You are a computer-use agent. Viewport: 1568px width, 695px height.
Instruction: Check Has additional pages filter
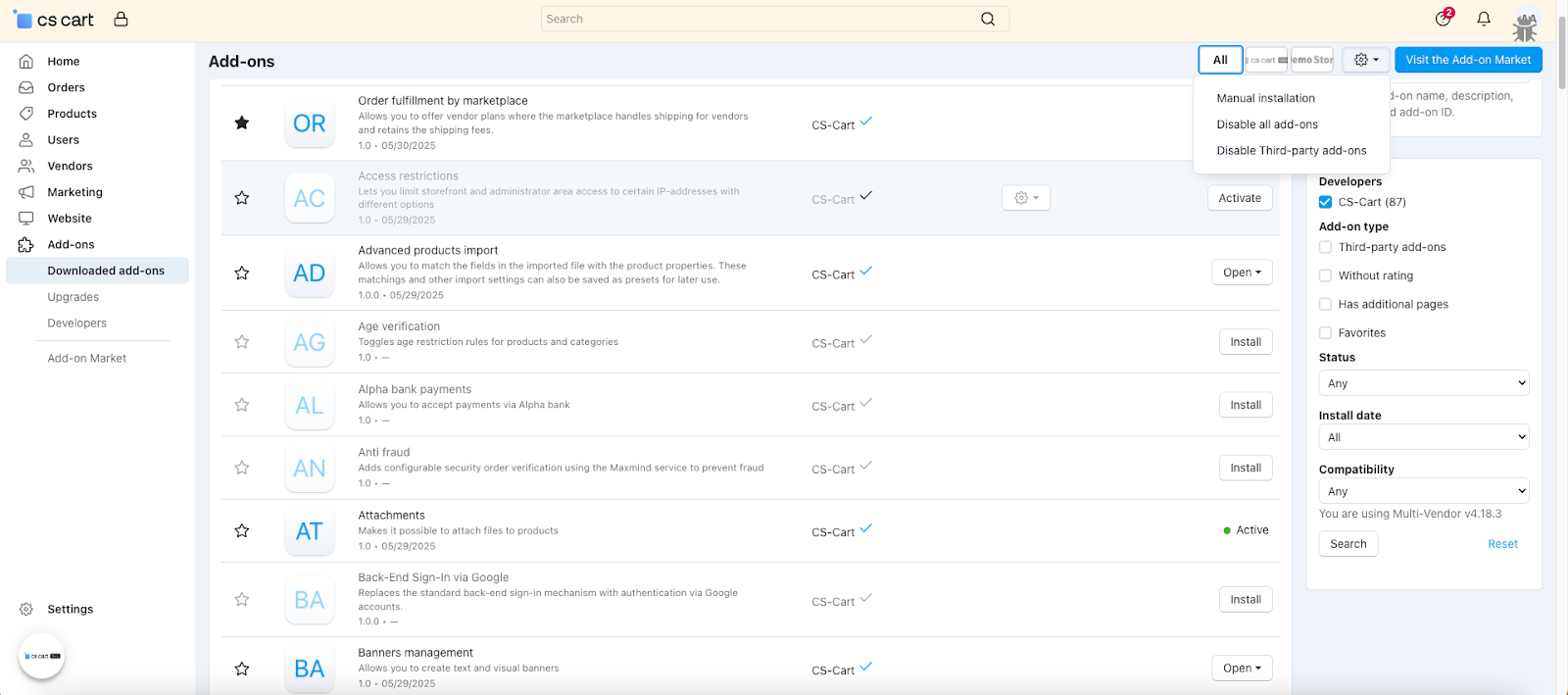coord(1325,304)
